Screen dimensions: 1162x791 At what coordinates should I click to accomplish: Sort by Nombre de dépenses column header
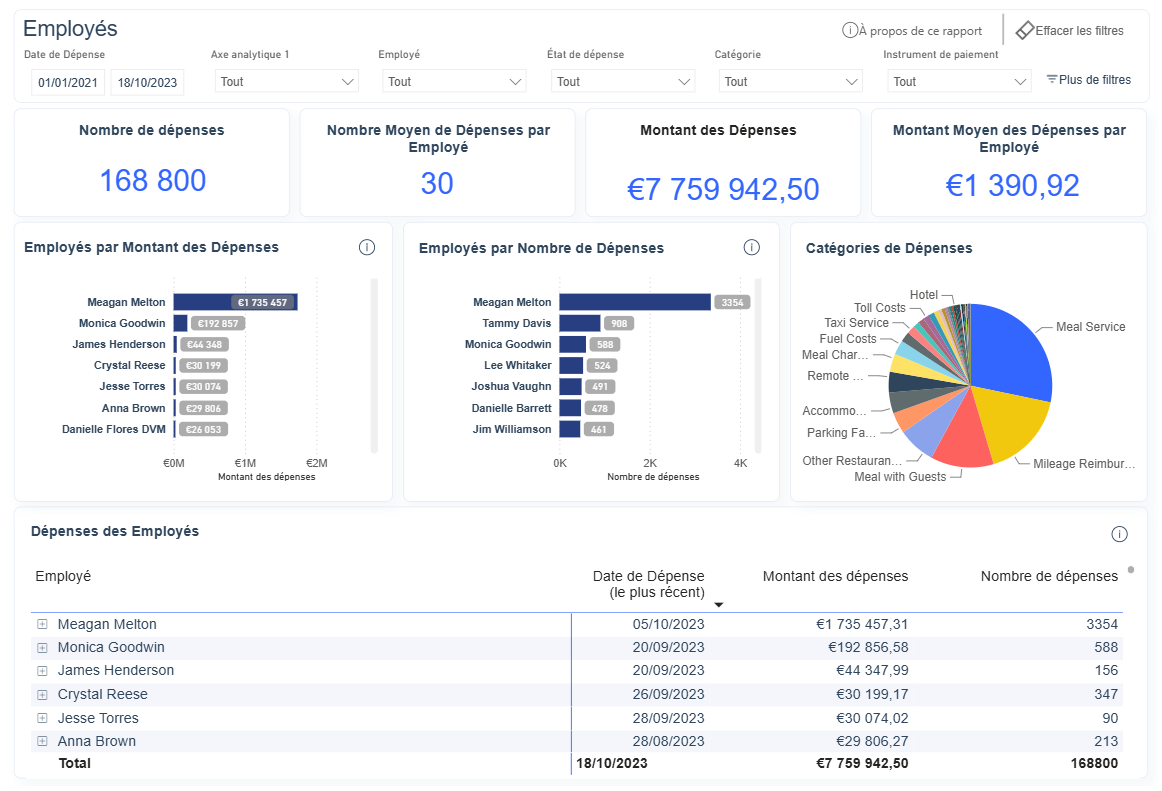click(x=1049, y=576)
